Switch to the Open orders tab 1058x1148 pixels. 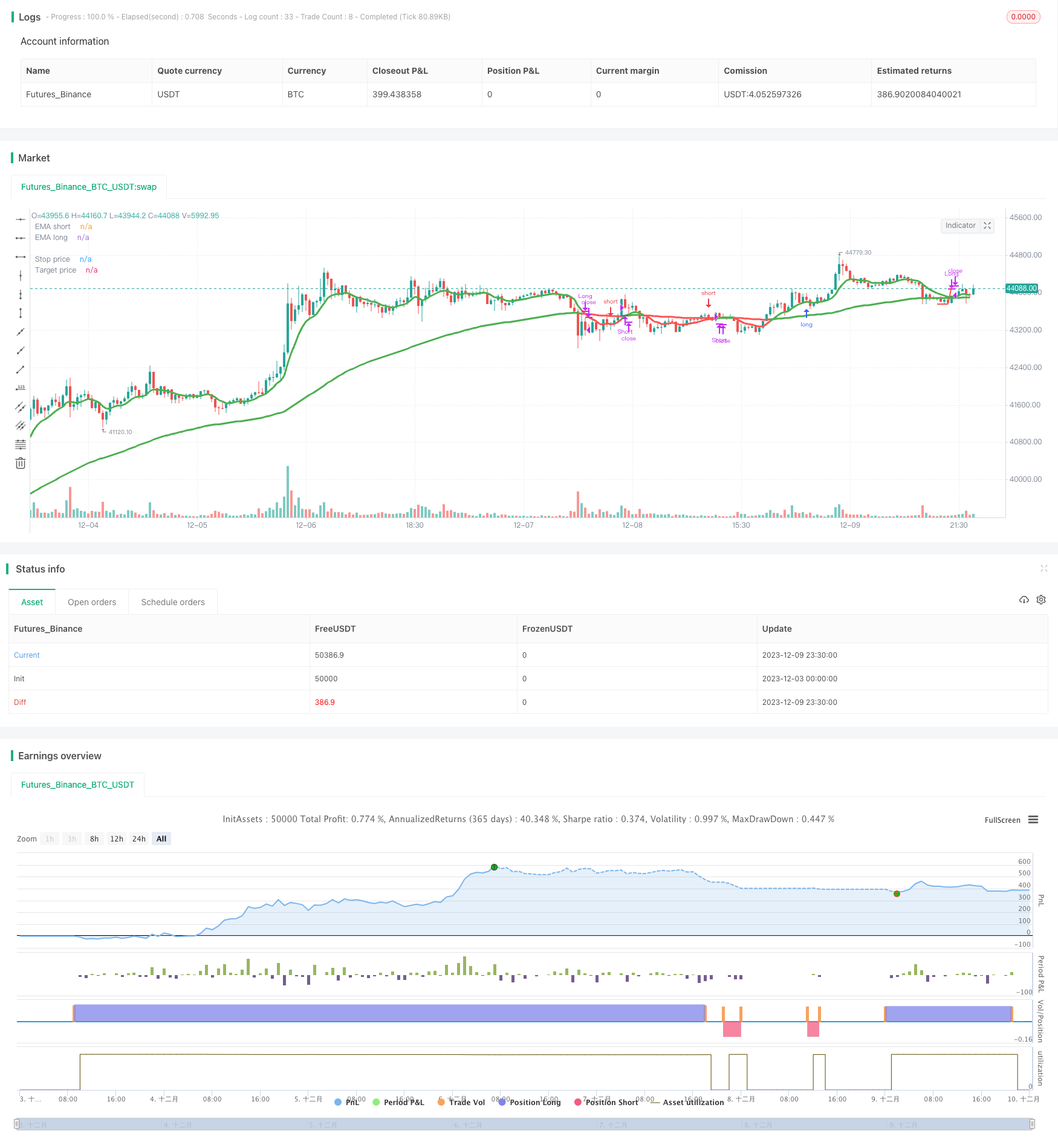click(92, 602)
